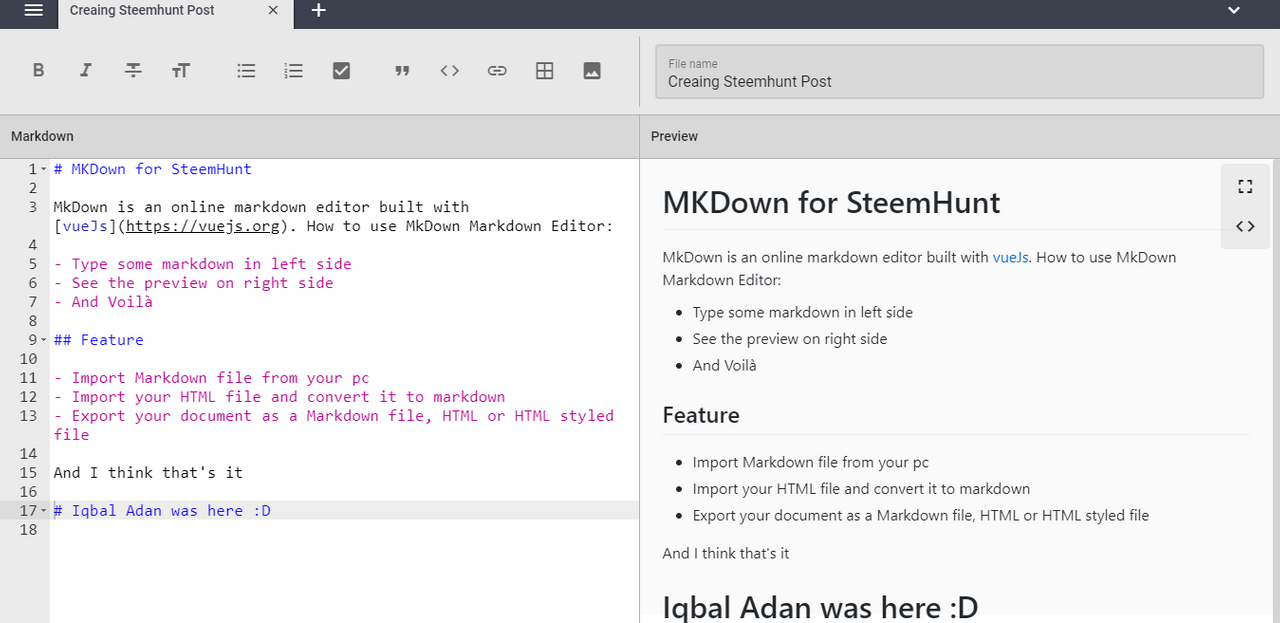
Task: Click the 'And Voilà' preview bullet
Action: click(x=724, y=365)
